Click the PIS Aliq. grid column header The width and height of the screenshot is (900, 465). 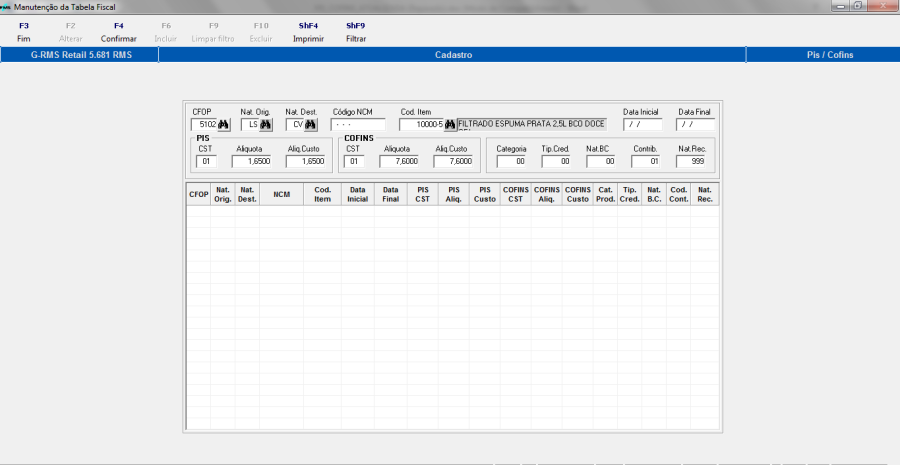coord(454,195)
